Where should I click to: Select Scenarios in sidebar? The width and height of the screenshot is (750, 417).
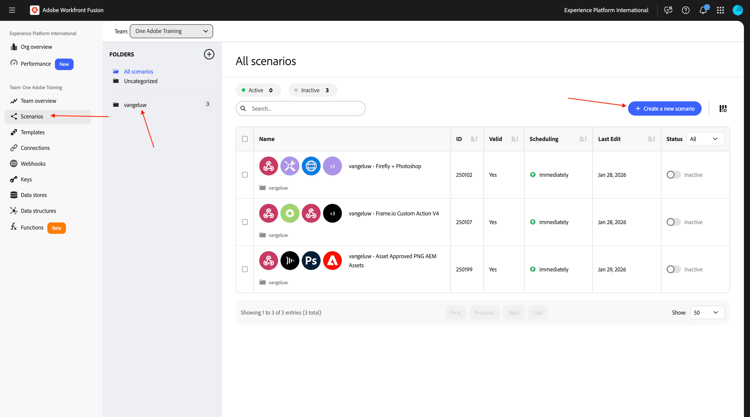pos(47,116)
